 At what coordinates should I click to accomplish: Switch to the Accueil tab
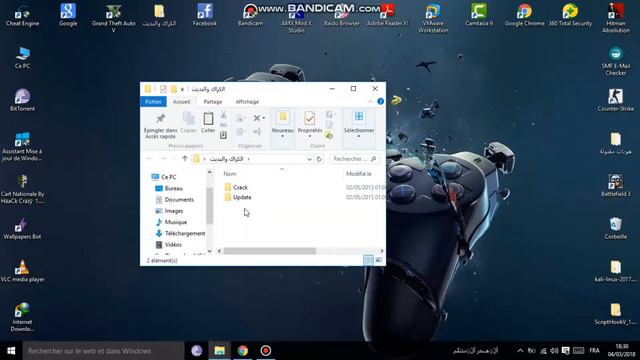pyautogui.click(x=182, y=101)
